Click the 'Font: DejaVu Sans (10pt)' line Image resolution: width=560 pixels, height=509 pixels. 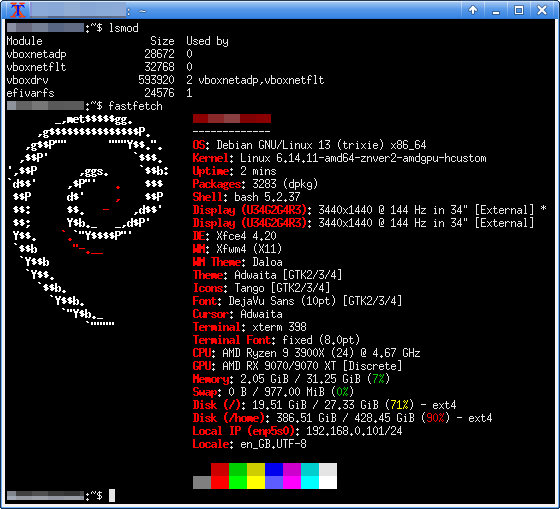pos(298,301)
